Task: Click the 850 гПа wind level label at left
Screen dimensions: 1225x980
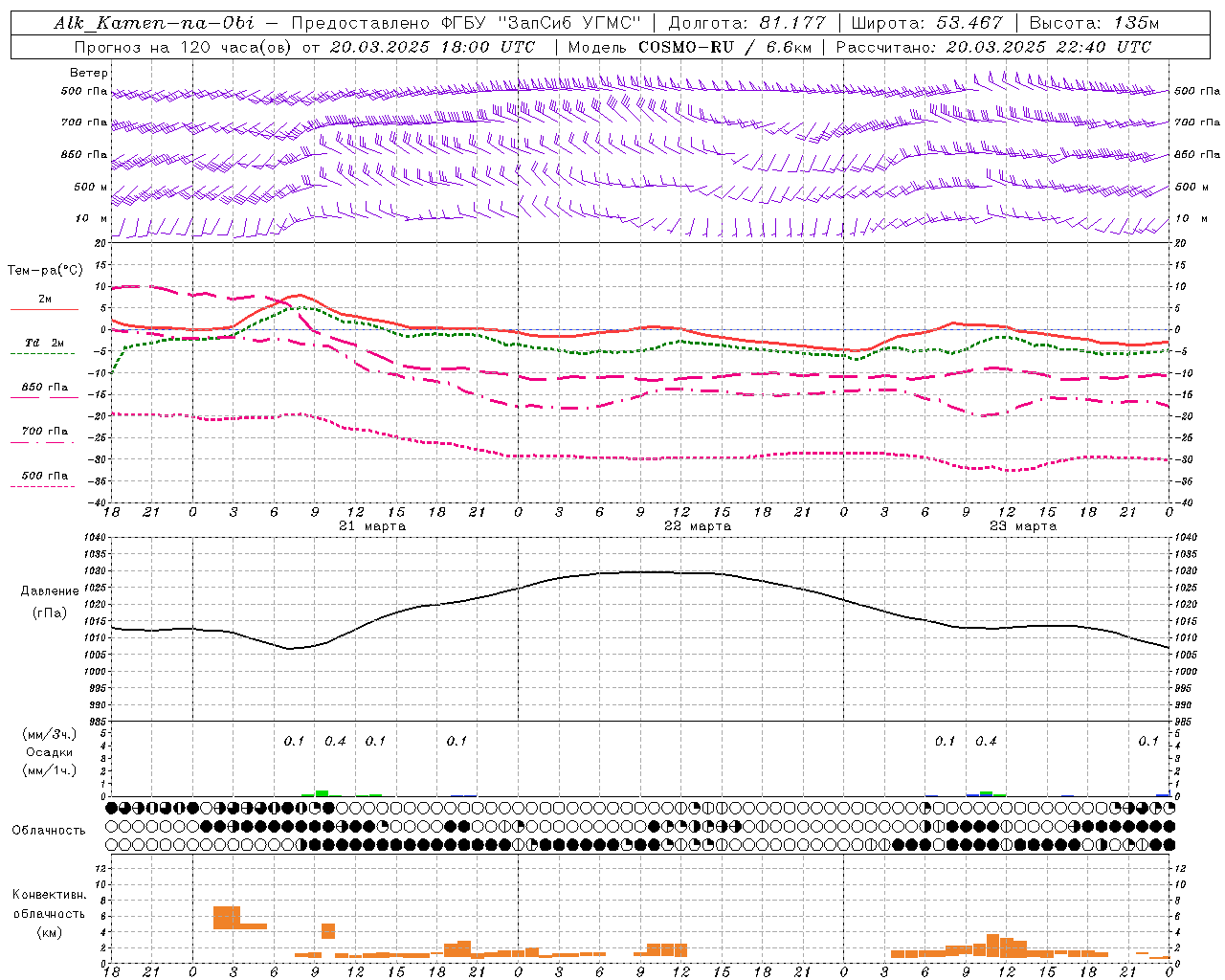Action: [x=84, y=154]
